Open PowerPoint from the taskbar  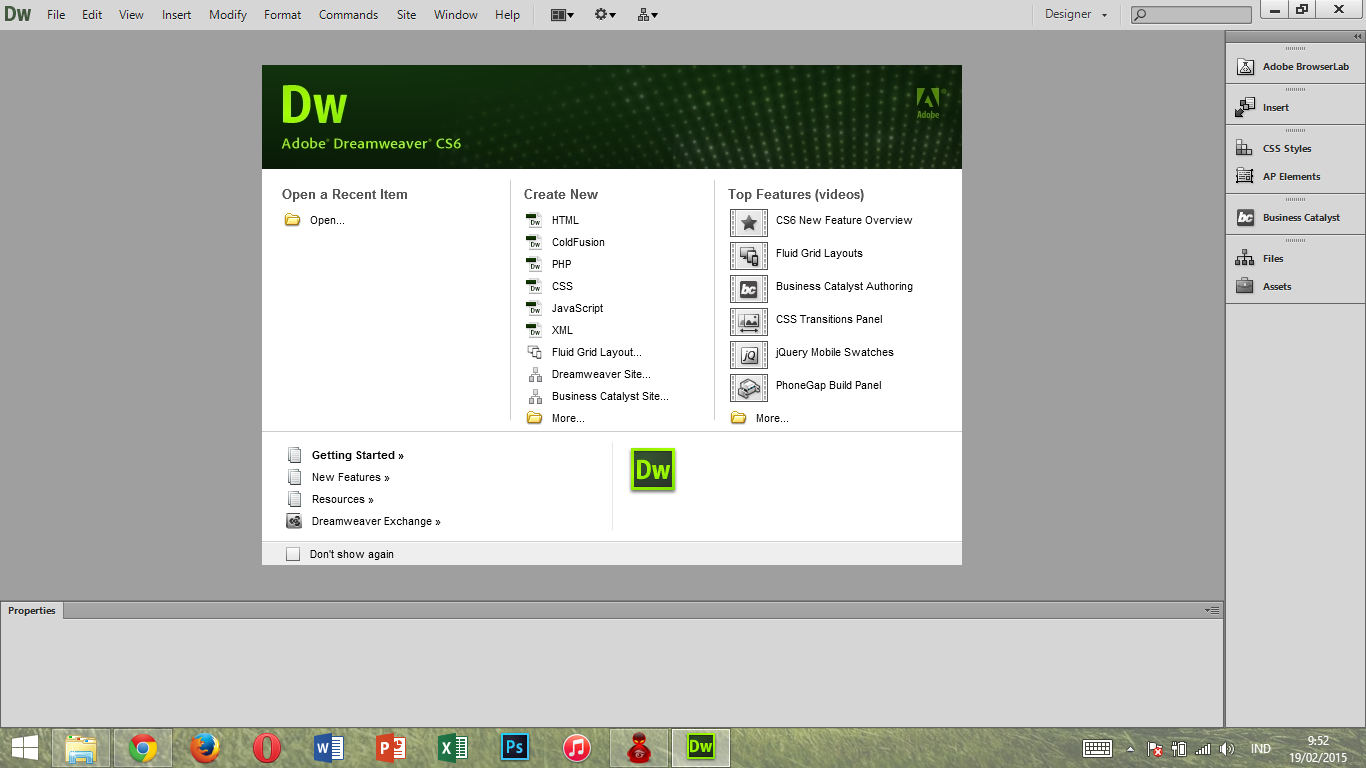coord(391,747)
